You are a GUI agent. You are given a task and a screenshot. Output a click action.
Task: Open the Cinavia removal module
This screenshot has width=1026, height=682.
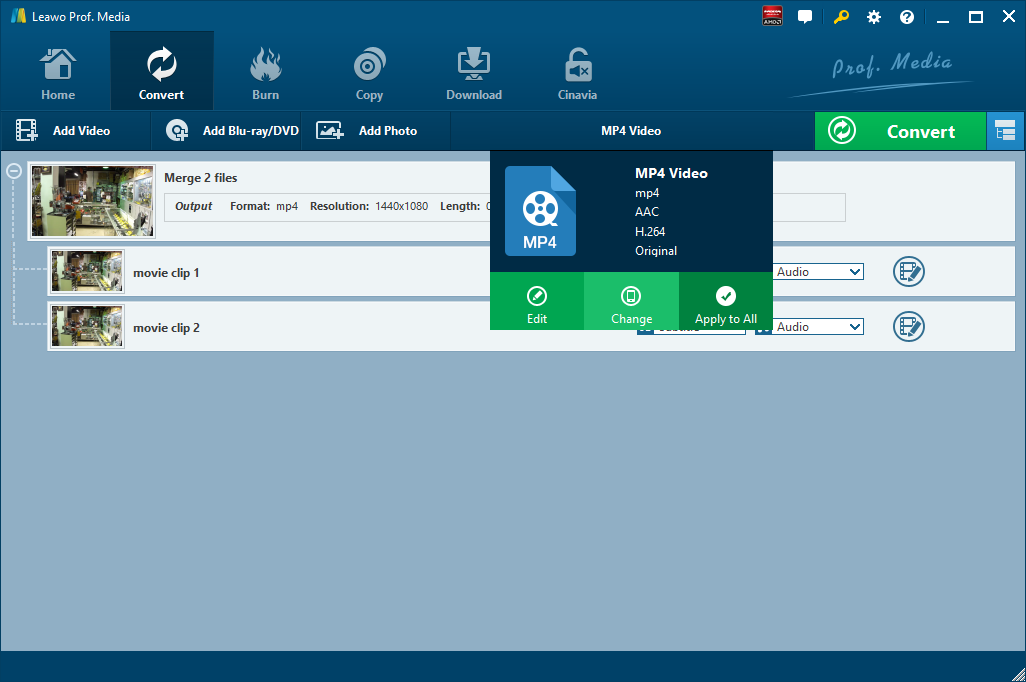577,74
